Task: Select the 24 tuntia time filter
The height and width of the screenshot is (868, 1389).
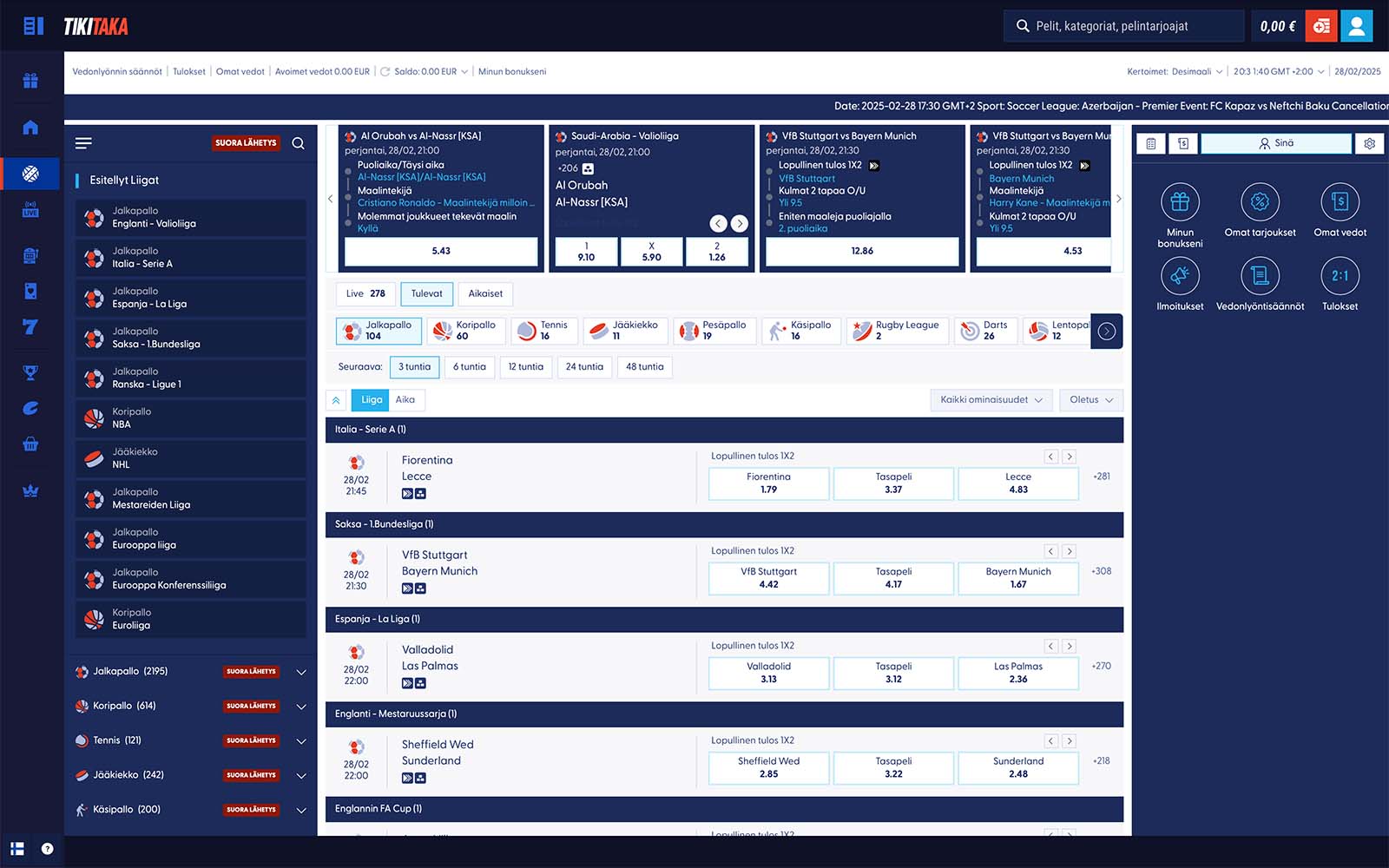Action: tap(584, 367)
